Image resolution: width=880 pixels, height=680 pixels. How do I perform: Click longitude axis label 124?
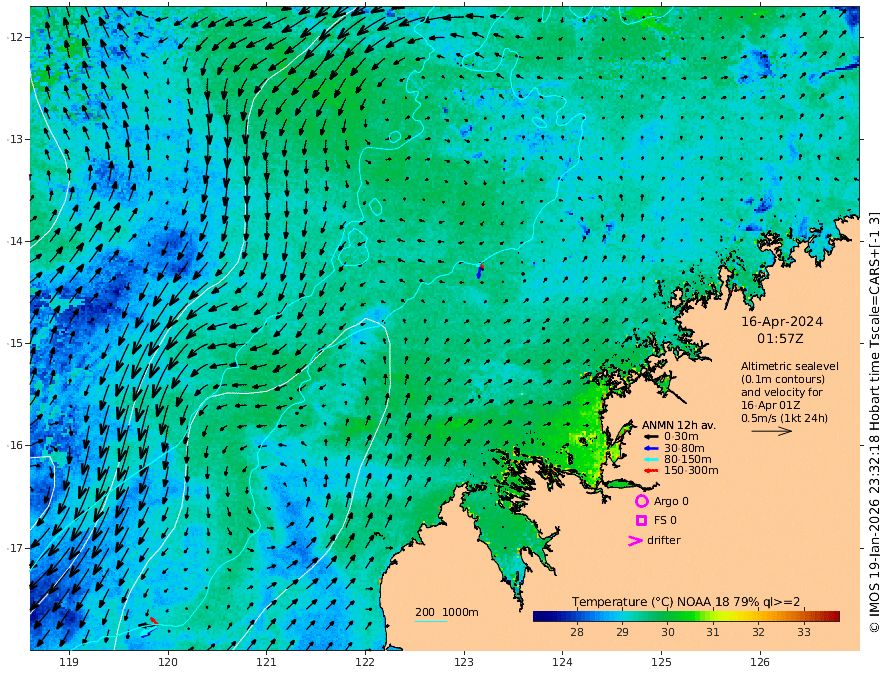pos(563,663)
